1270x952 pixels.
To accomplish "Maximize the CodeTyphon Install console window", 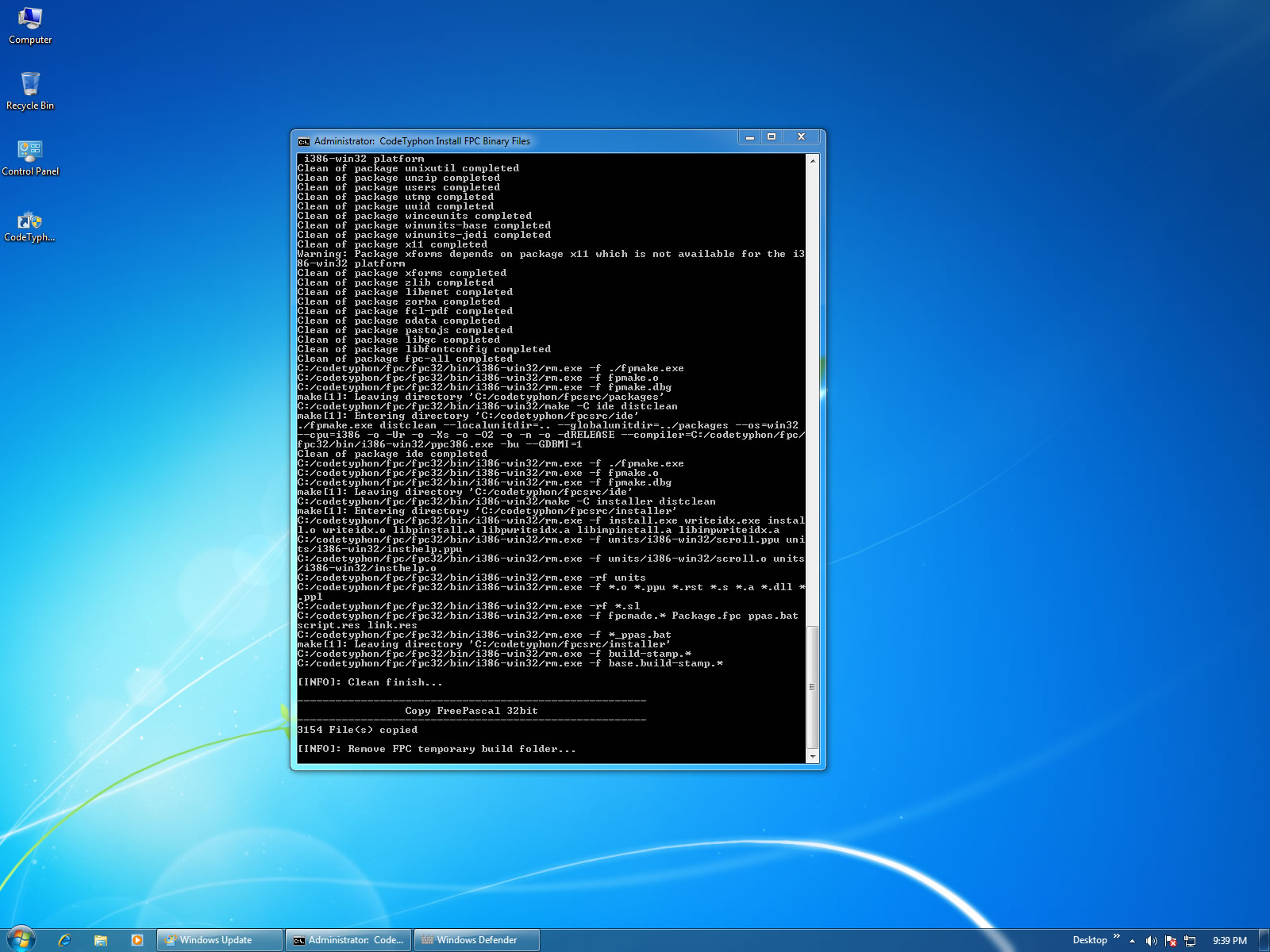I will tap(772, 137).
